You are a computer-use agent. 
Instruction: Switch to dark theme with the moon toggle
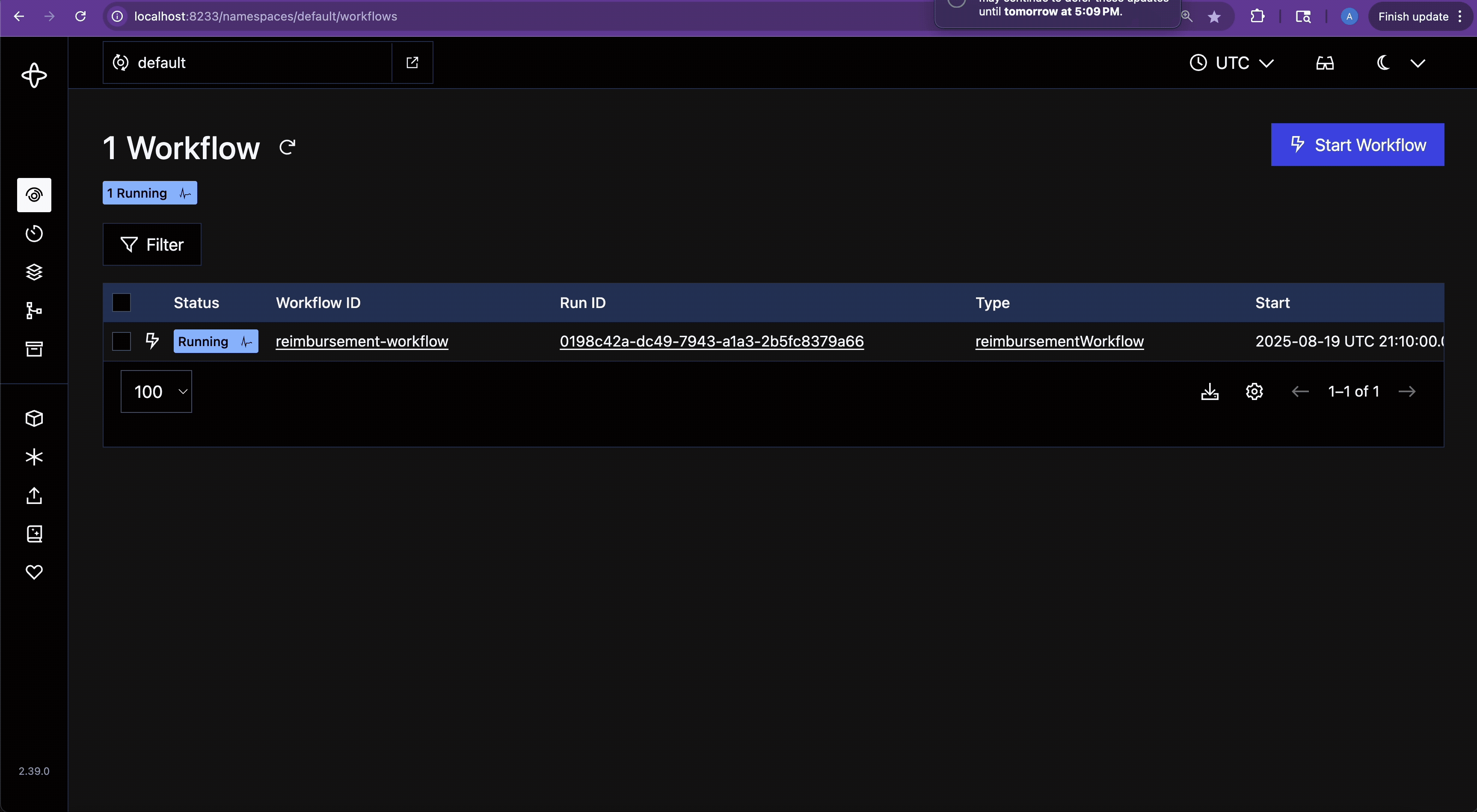pyautogui.click(x=1383, y=63)
